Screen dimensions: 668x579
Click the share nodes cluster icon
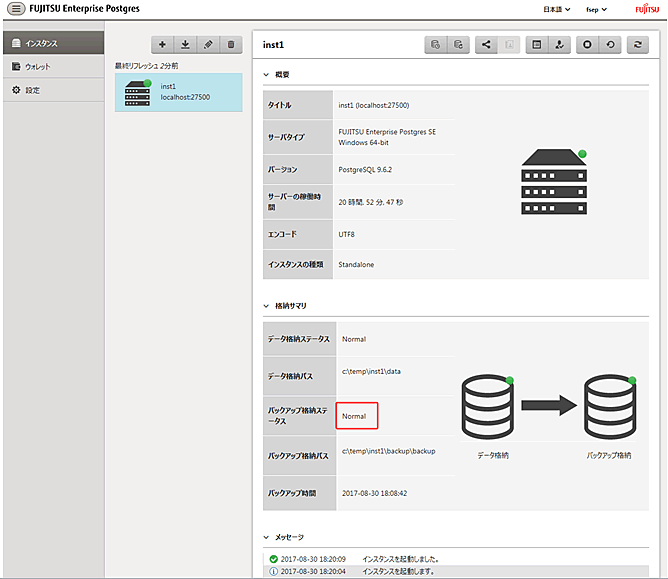pos(486,45)
